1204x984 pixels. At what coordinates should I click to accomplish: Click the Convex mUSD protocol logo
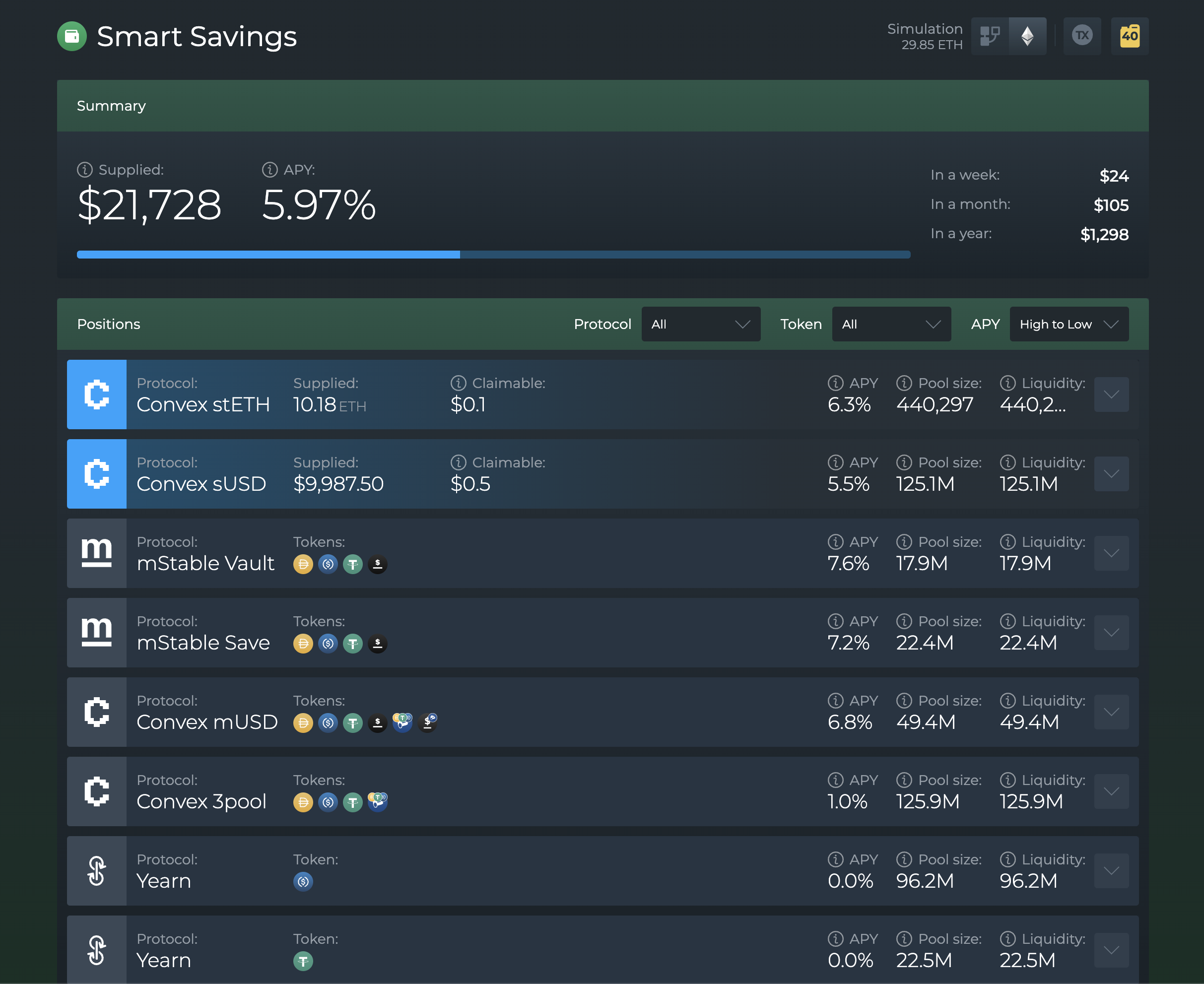click(x=97, y=712)
